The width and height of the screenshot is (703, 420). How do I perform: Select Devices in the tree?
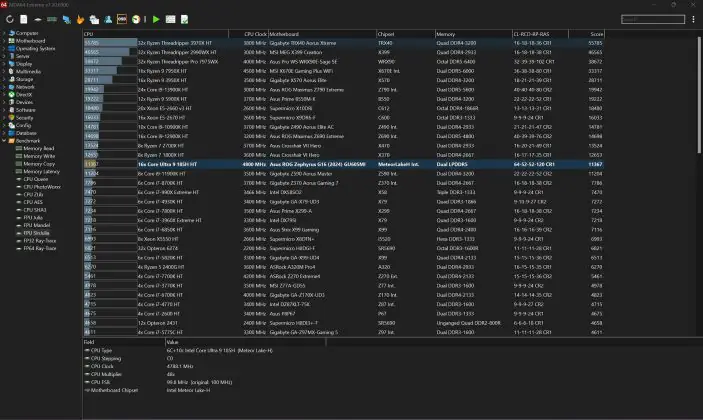[x=24, y=102]
